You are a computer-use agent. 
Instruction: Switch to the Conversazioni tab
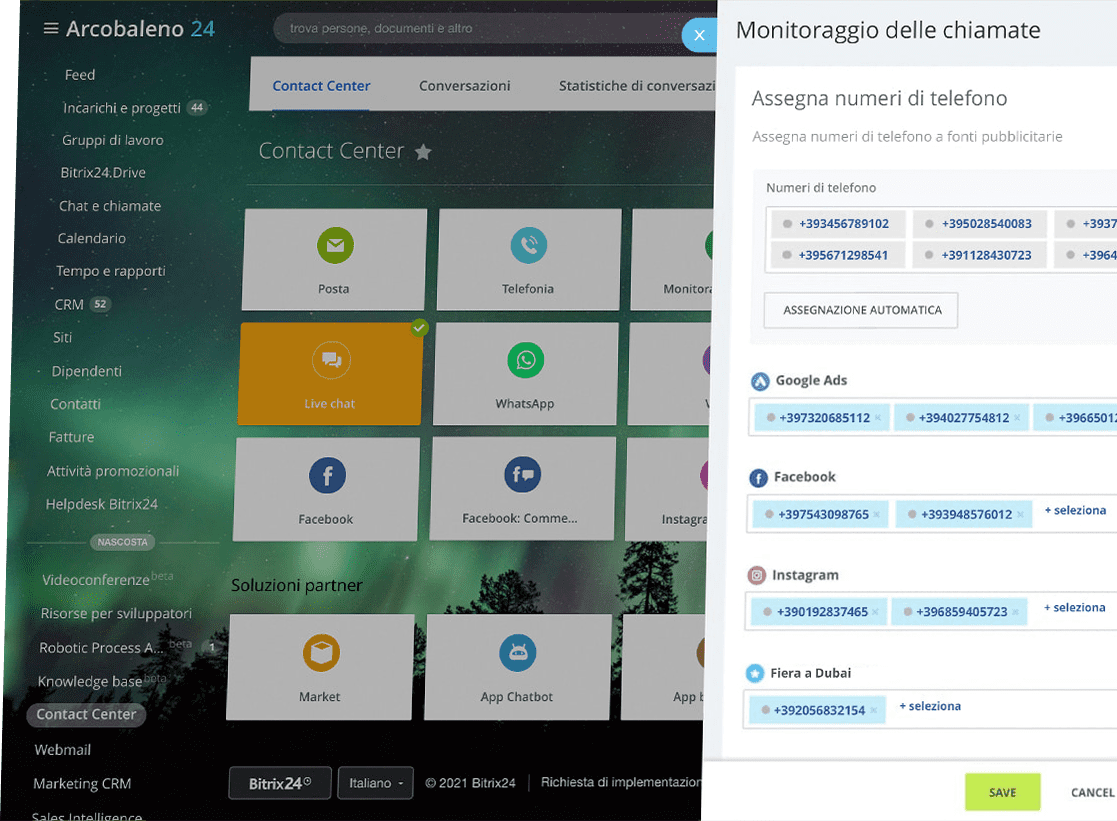tap(464, 86)
